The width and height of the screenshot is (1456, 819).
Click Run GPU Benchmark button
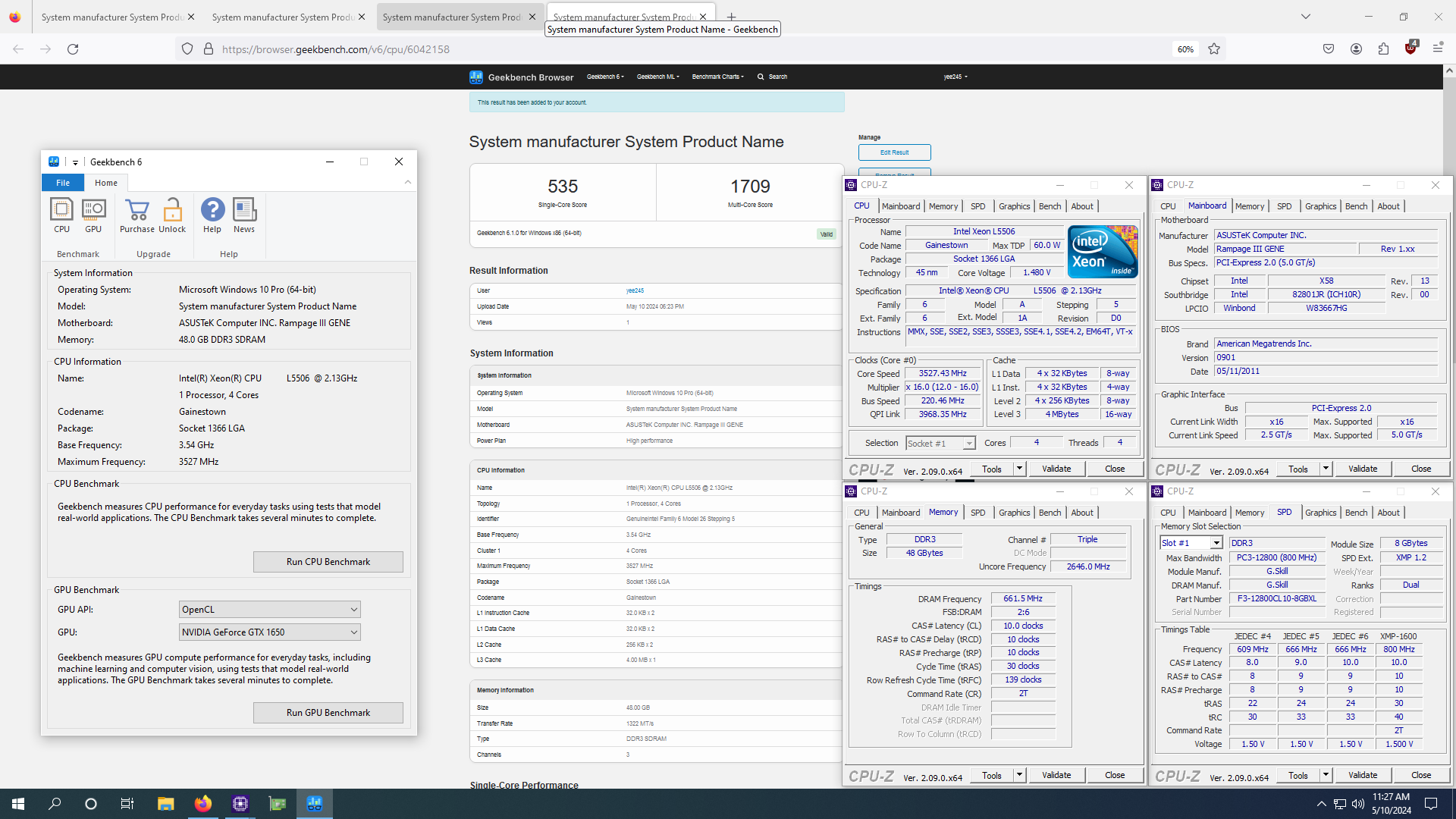point(328,713)
